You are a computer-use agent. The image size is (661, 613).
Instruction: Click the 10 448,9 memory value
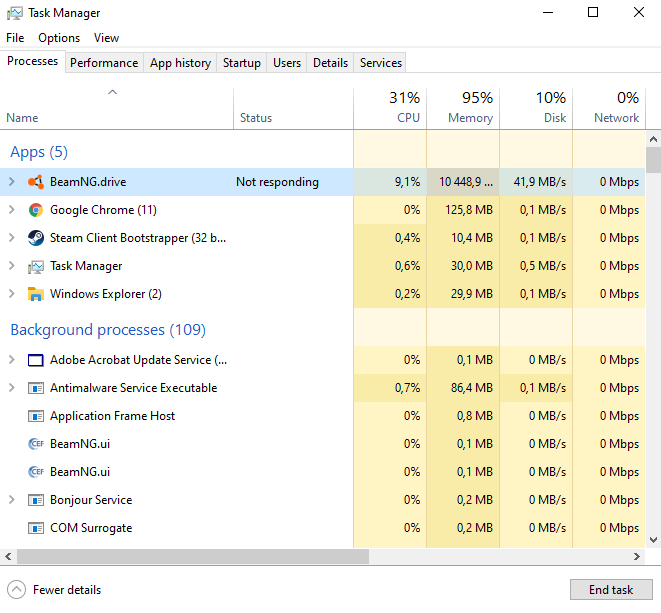point(466,182)
